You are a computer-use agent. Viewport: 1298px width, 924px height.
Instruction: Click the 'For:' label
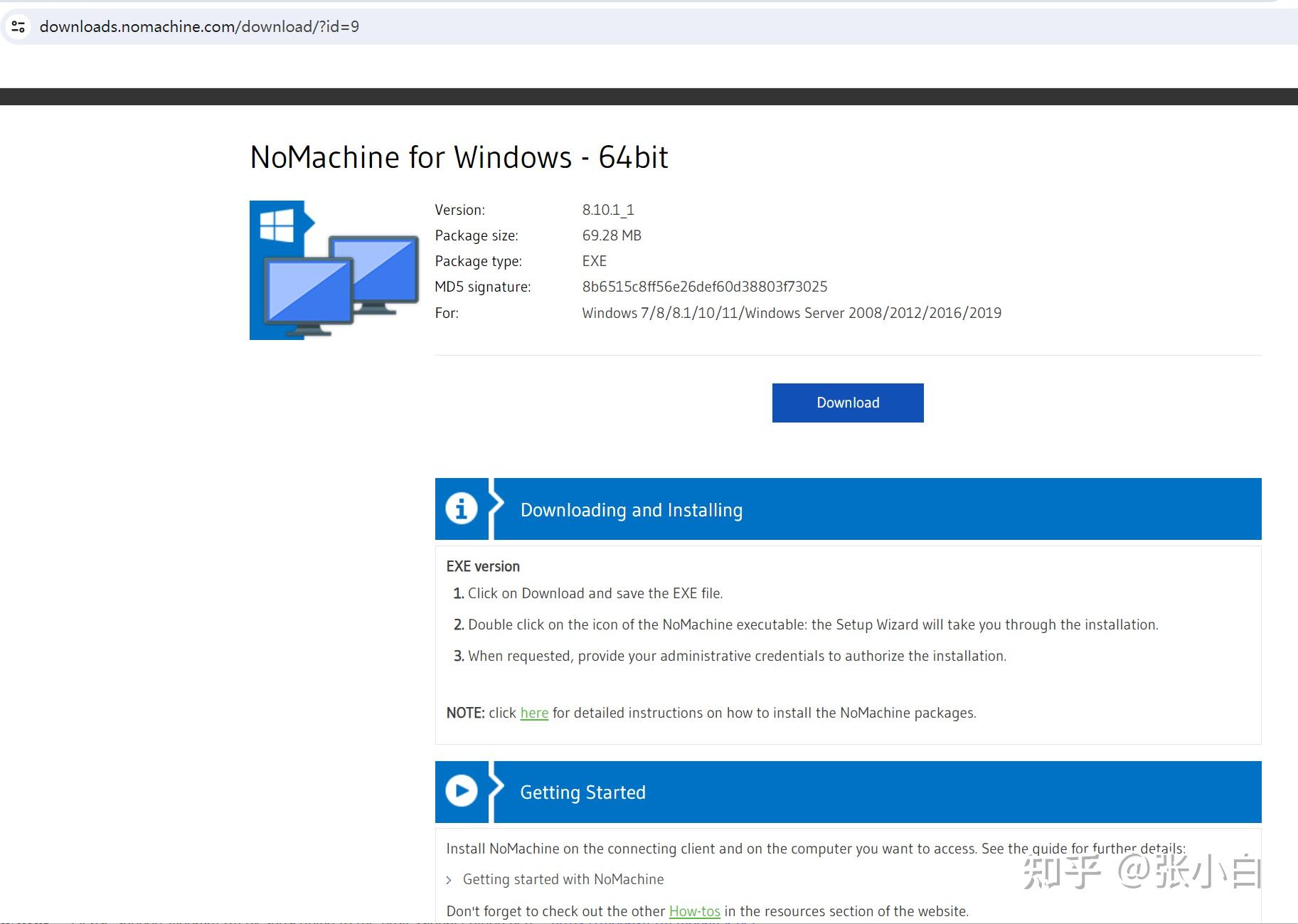(x=447, y=313)
